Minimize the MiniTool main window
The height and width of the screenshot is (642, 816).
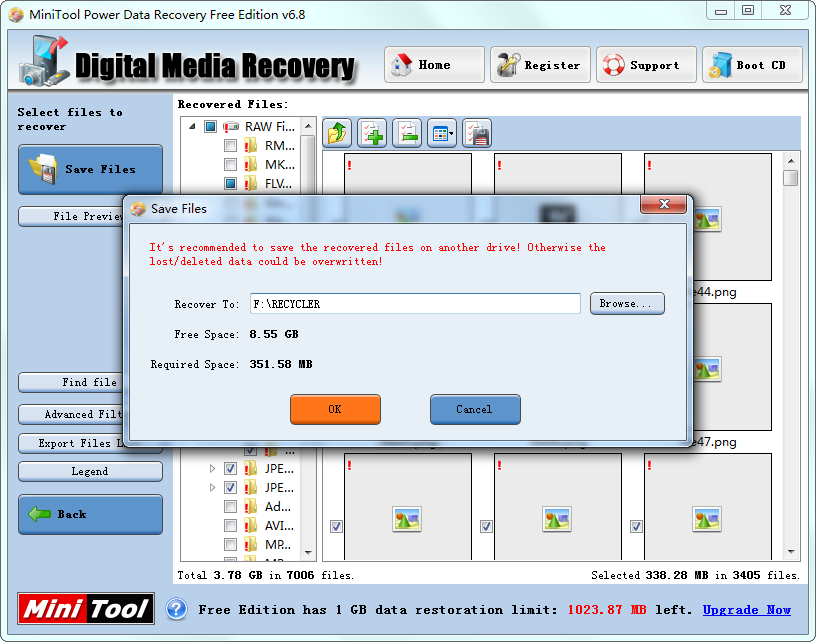(720, 11)
